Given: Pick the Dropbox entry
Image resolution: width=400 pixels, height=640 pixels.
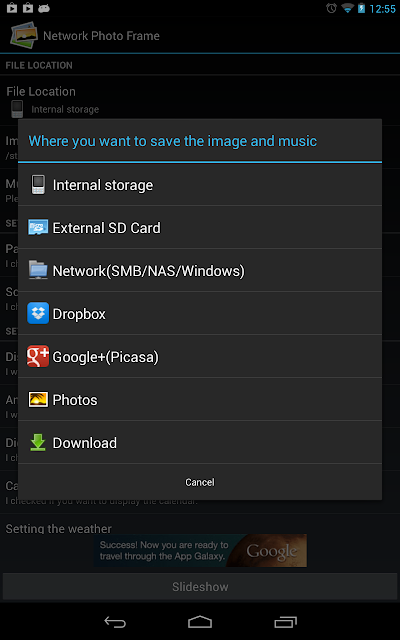Looking at the screenshot, I should pos(200,313).
